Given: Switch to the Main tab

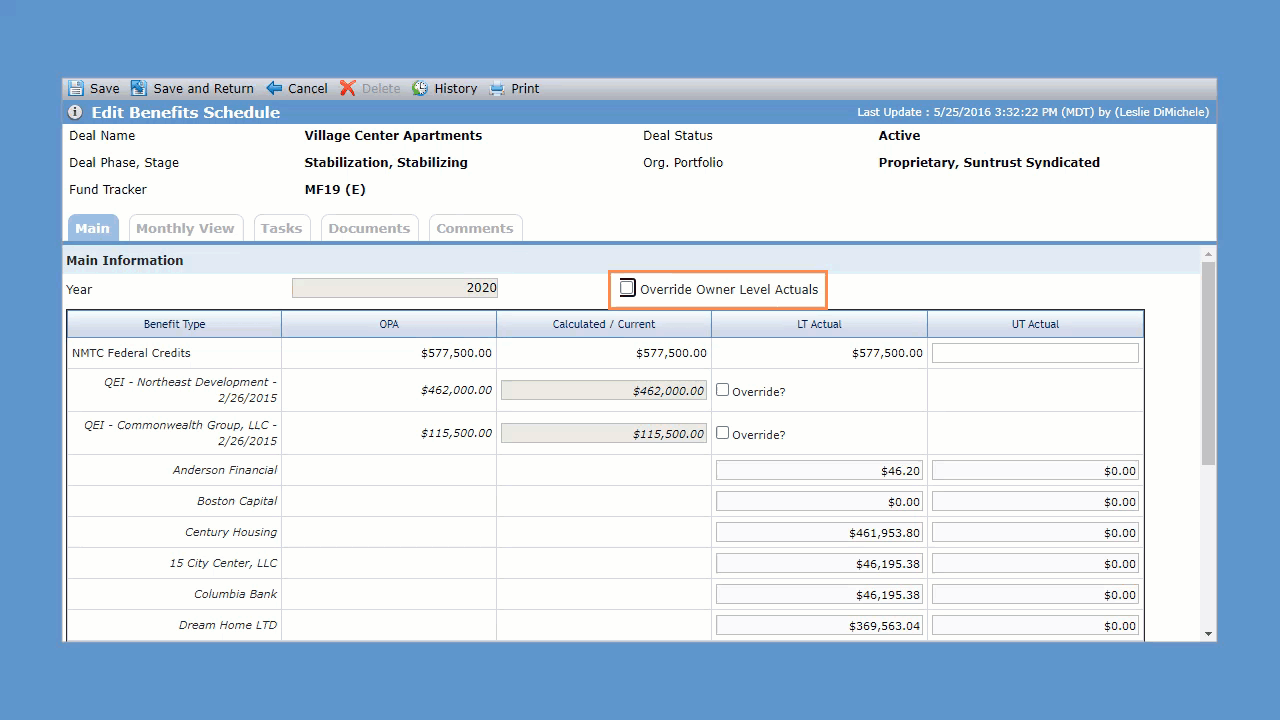Looking at the screenshot, I should coord(92,228).
